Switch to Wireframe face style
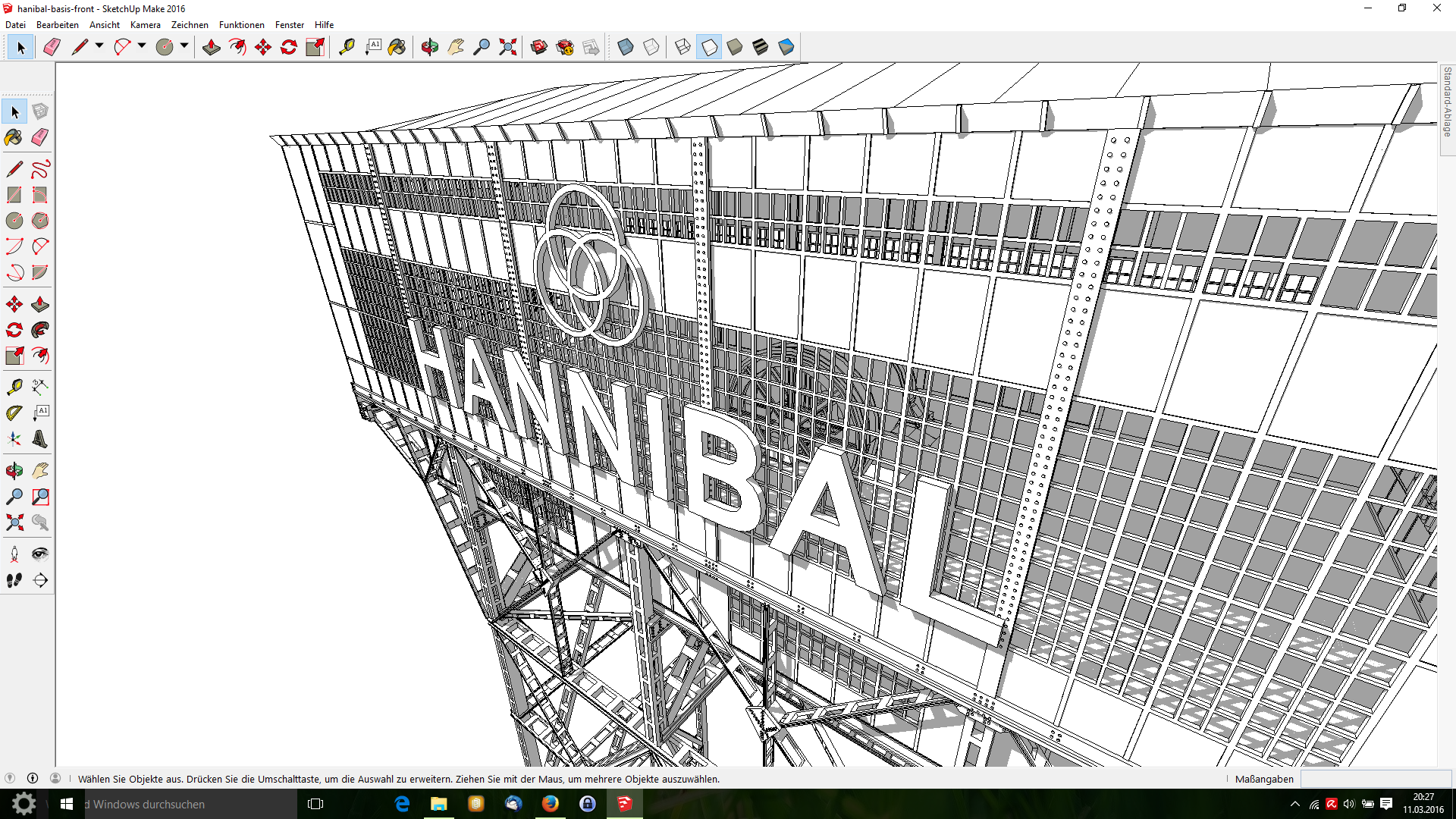The height and width of the screenshot is (819, 1456). pyautogui.click(x=682, y=47)
